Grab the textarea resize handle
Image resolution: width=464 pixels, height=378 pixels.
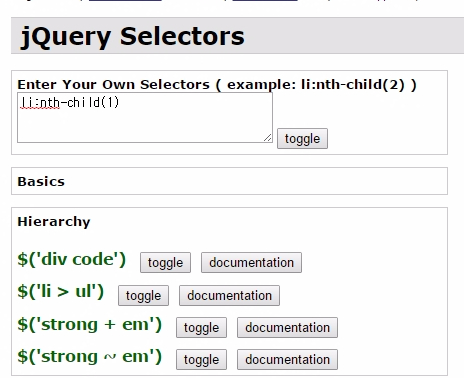click(x=268, y=138)
